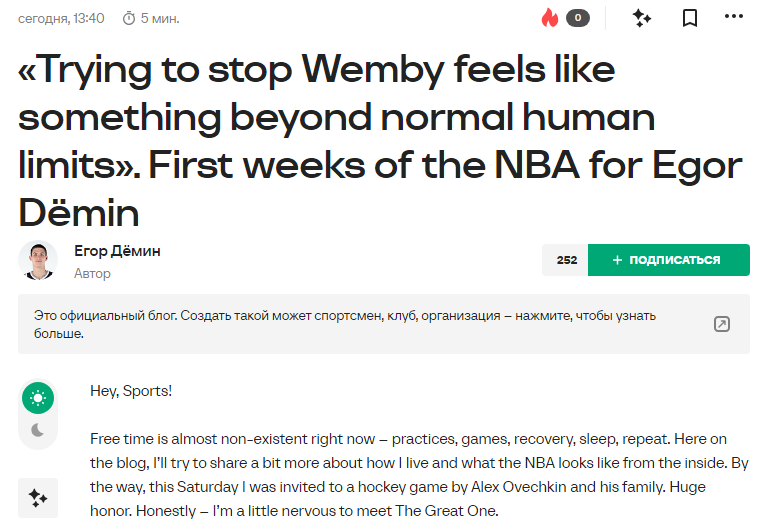767x523 pixels.
Task: Click the sparkle icon beside the bookmark
Action: 642,18
